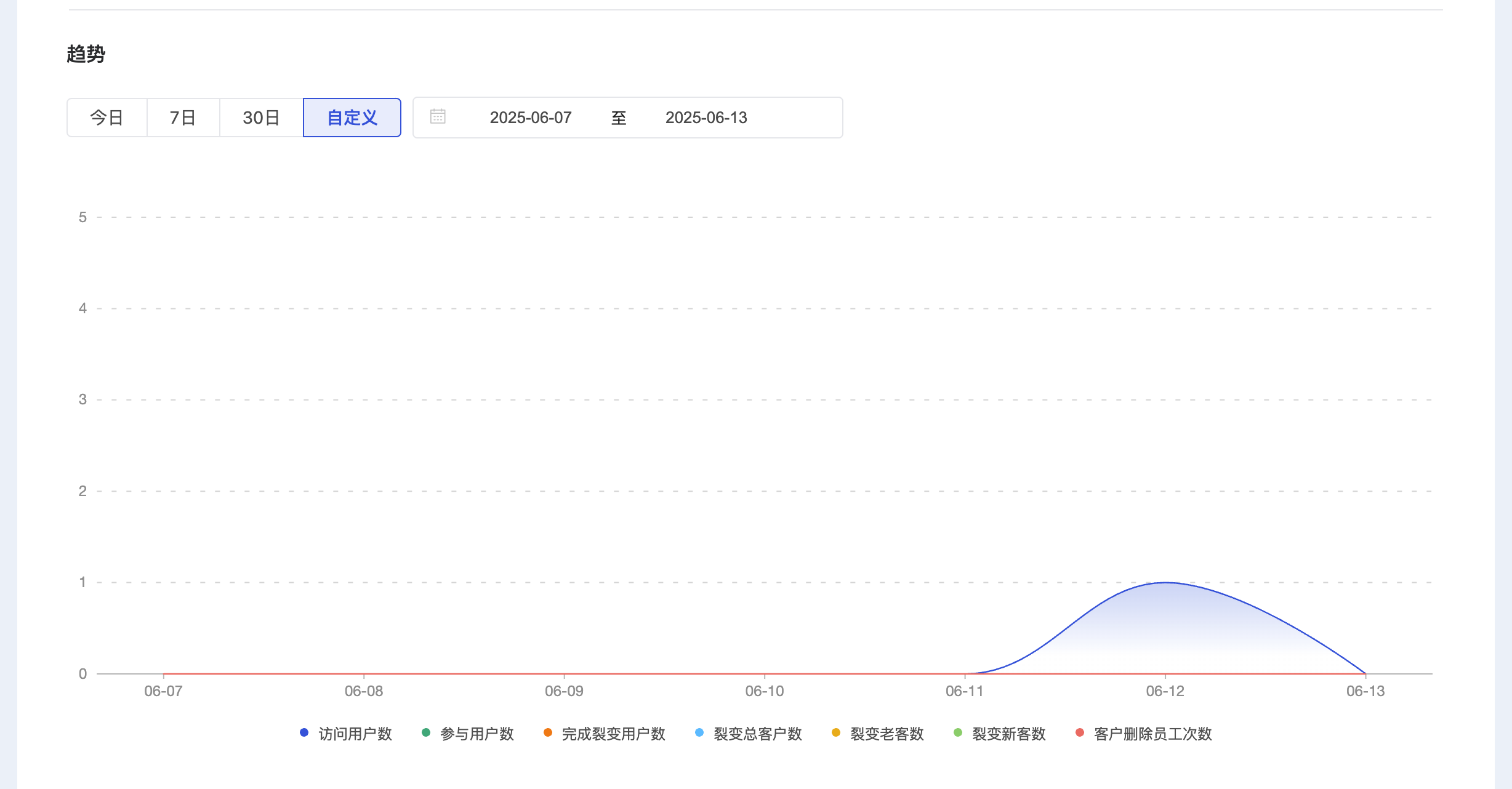Toggle the 客户删除员工次数 legend series
The height and width of the screenshot is (789, 1512).
pos(1144,734)
